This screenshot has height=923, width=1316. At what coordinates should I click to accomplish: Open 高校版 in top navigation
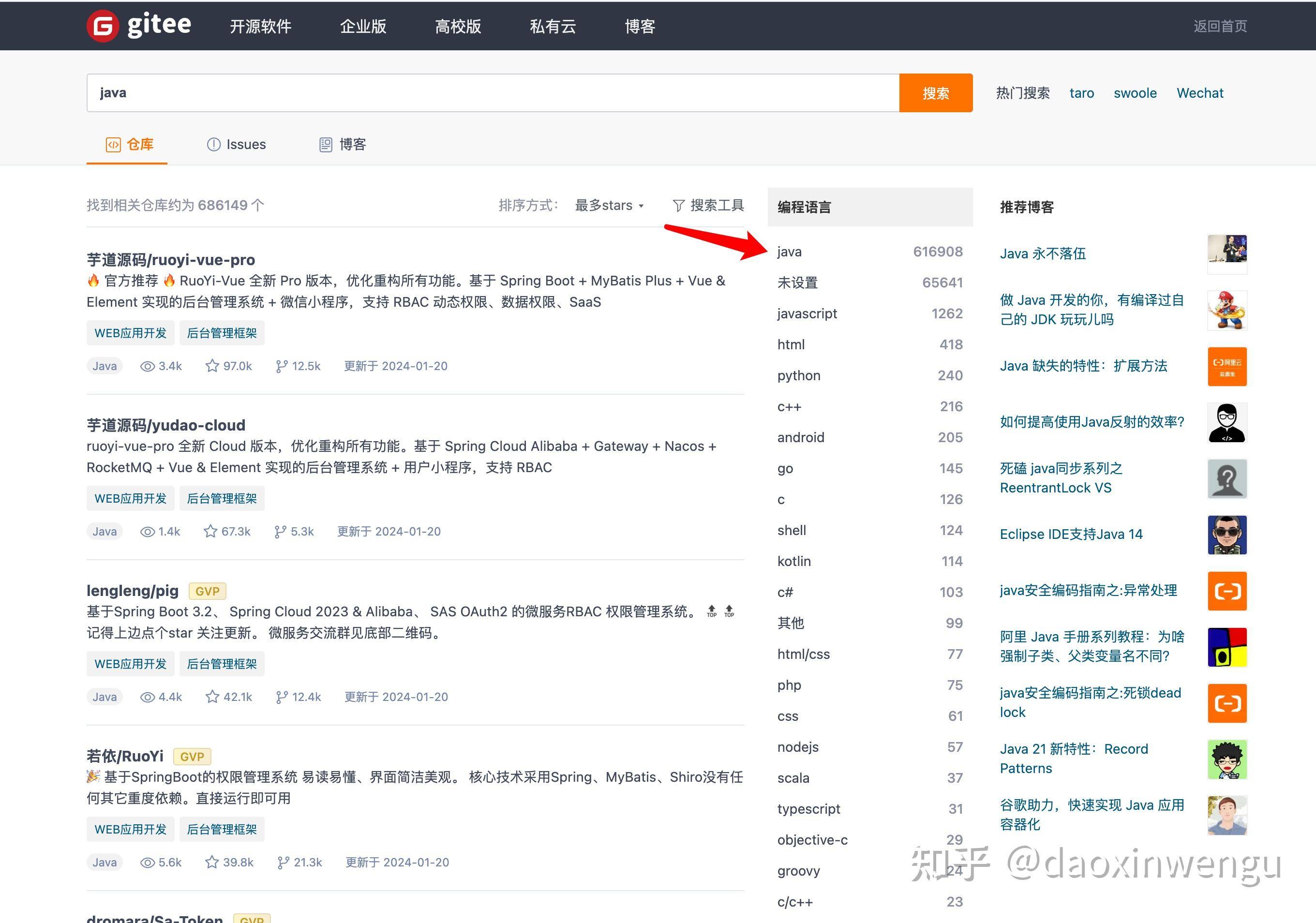point(458,26)
